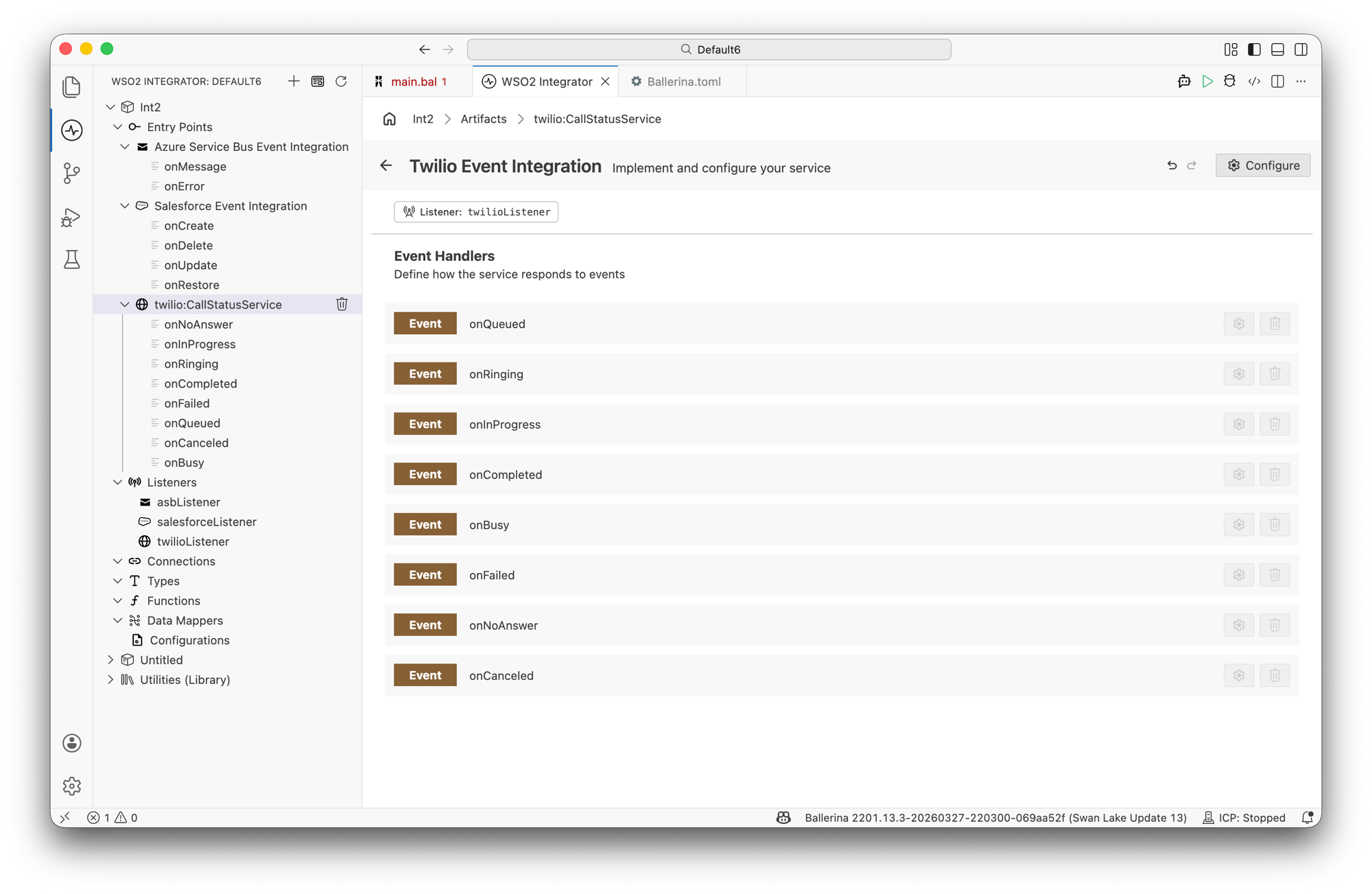Viewport: 1372px width, 894px height.
Task: Expand the Untitled project node
Action: [x=110, y=660]
